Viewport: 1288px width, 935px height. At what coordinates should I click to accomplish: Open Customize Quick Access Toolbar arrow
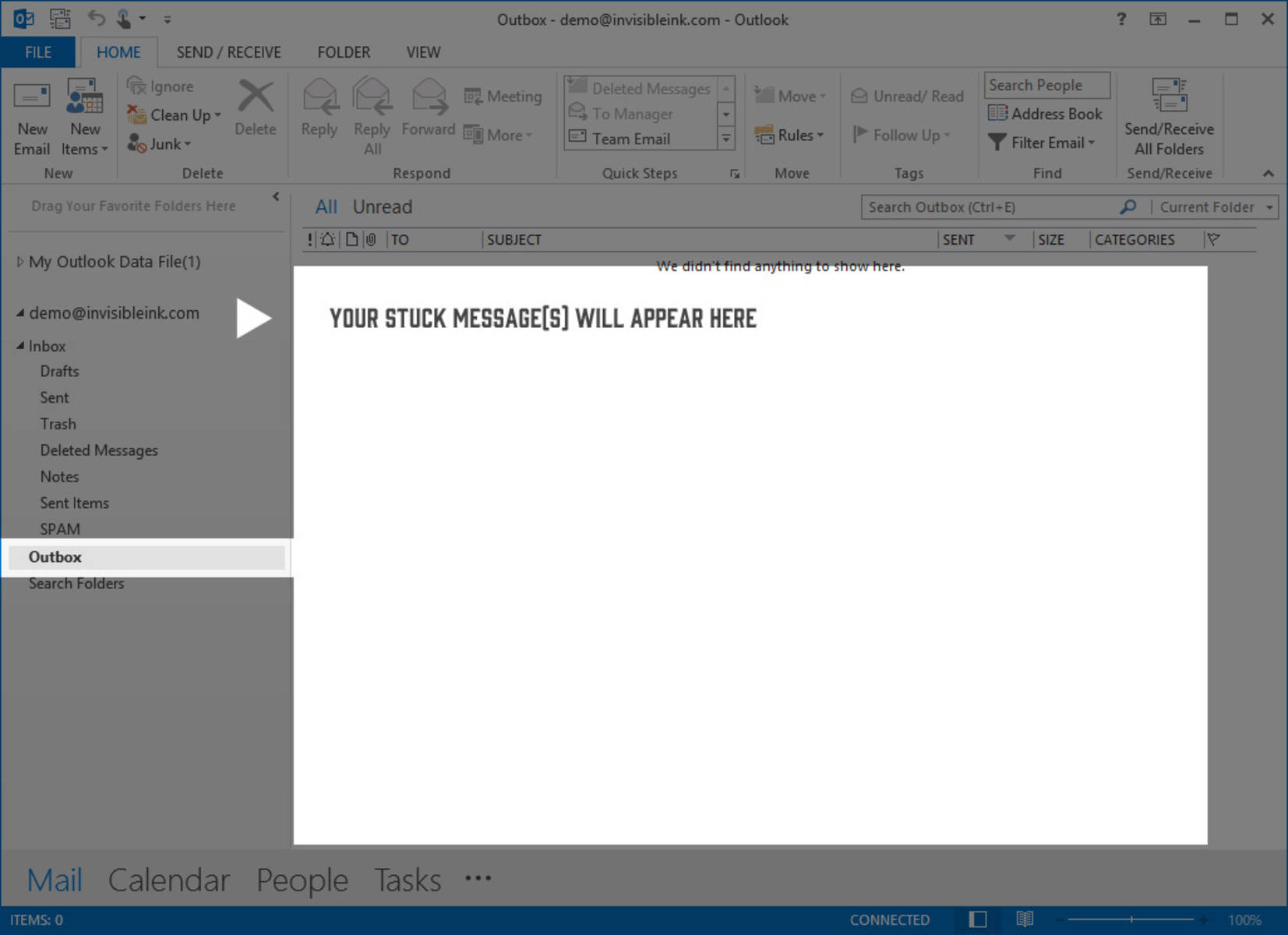(x=167, y=19)
